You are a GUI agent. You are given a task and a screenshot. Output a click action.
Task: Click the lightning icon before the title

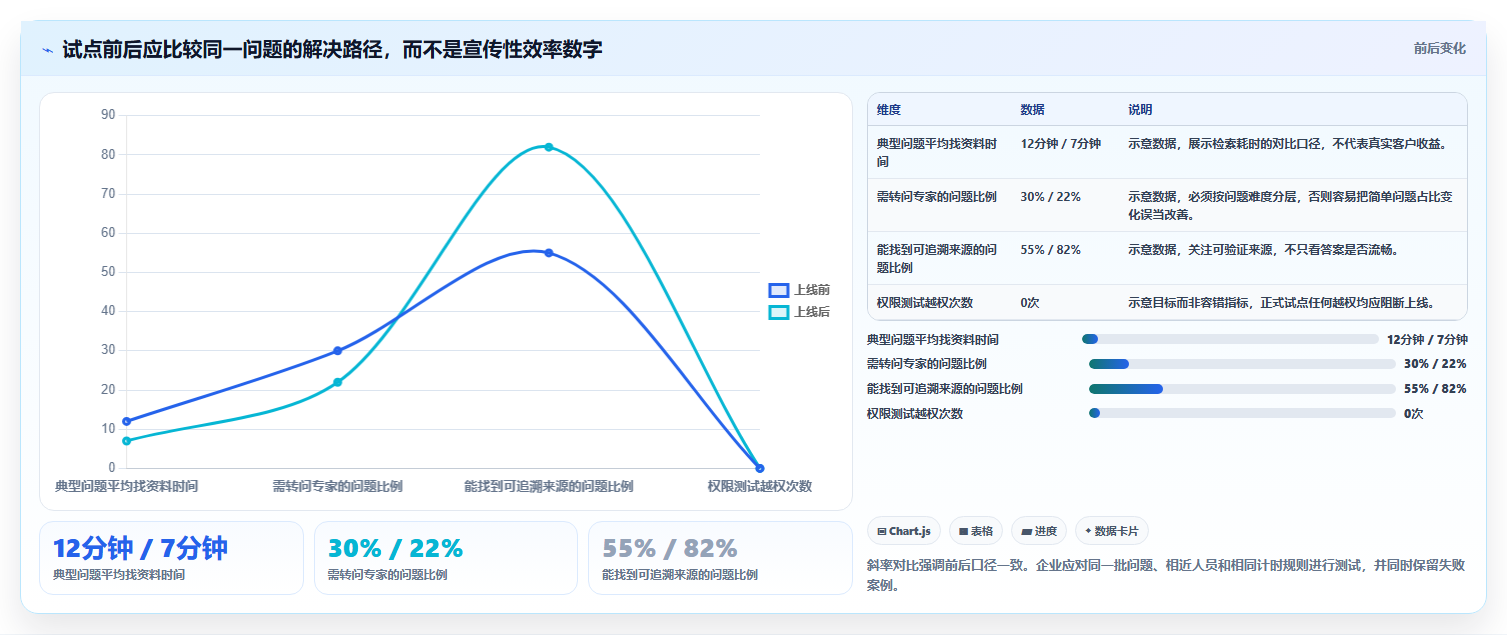pyautogui.click(x=47, y=49)
